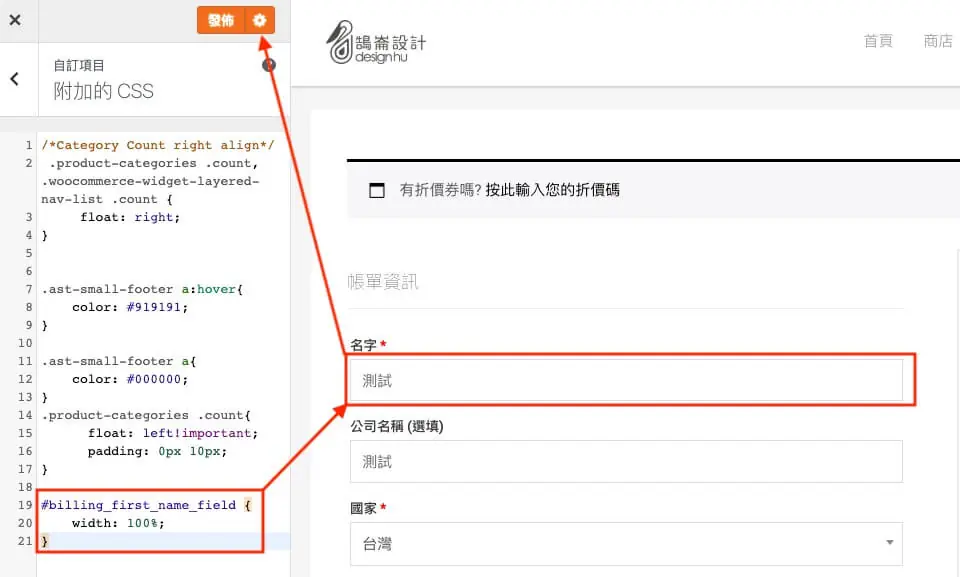Click code line '#billing_first_name_field {'
This screenshot has width=960, height=577.
(x=146, y=505)
